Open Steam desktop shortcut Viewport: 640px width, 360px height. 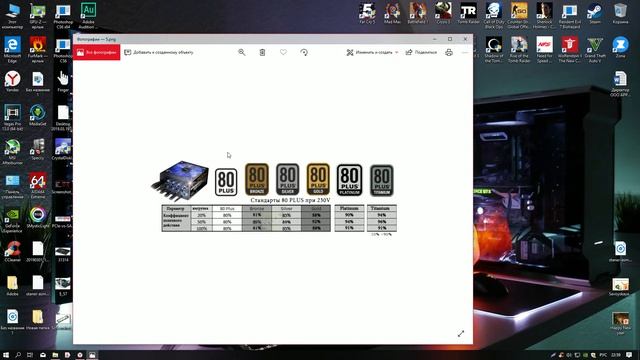(595, 13)
